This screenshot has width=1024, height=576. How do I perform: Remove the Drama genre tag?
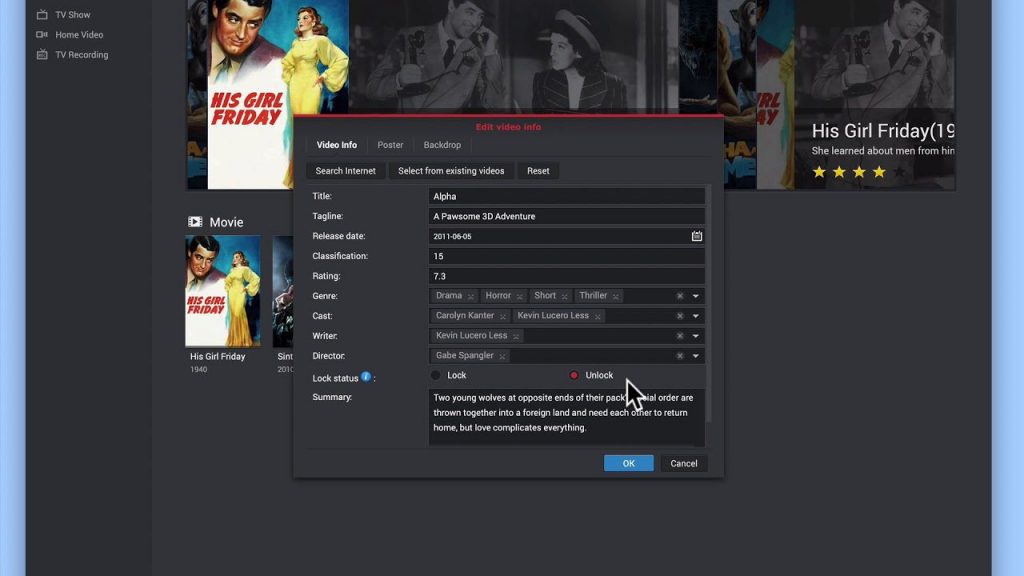click(471, 296)
